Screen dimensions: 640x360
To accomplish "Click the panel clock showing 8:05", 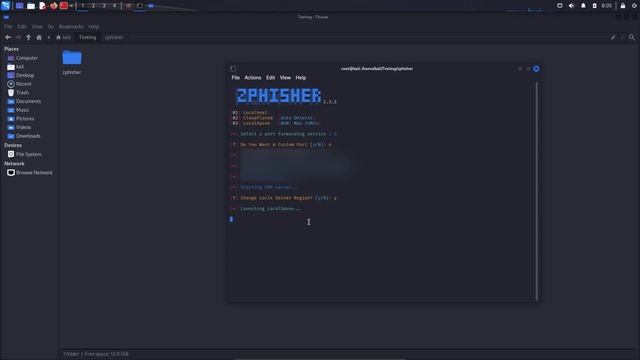I will point(607,6).
